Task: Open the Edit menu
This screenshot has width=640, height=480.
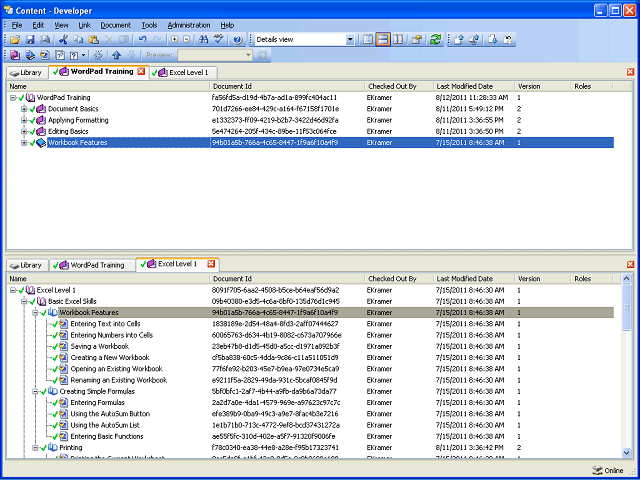Action: (38, 25)
